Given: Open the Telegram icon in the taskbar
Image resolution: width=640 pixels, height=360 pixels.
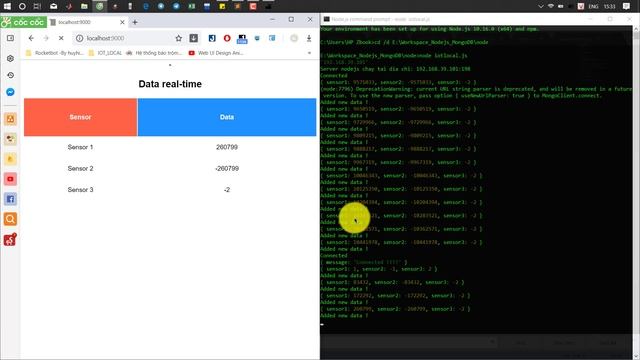Looking at the screenshot, I should 176,6.
